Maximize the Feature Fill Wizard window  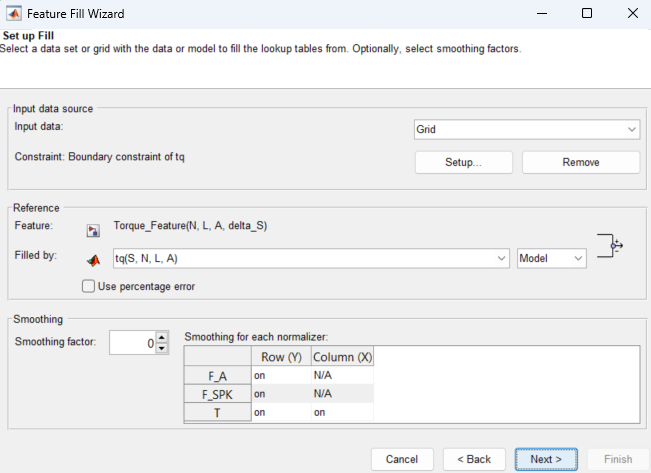click(587, 14)
